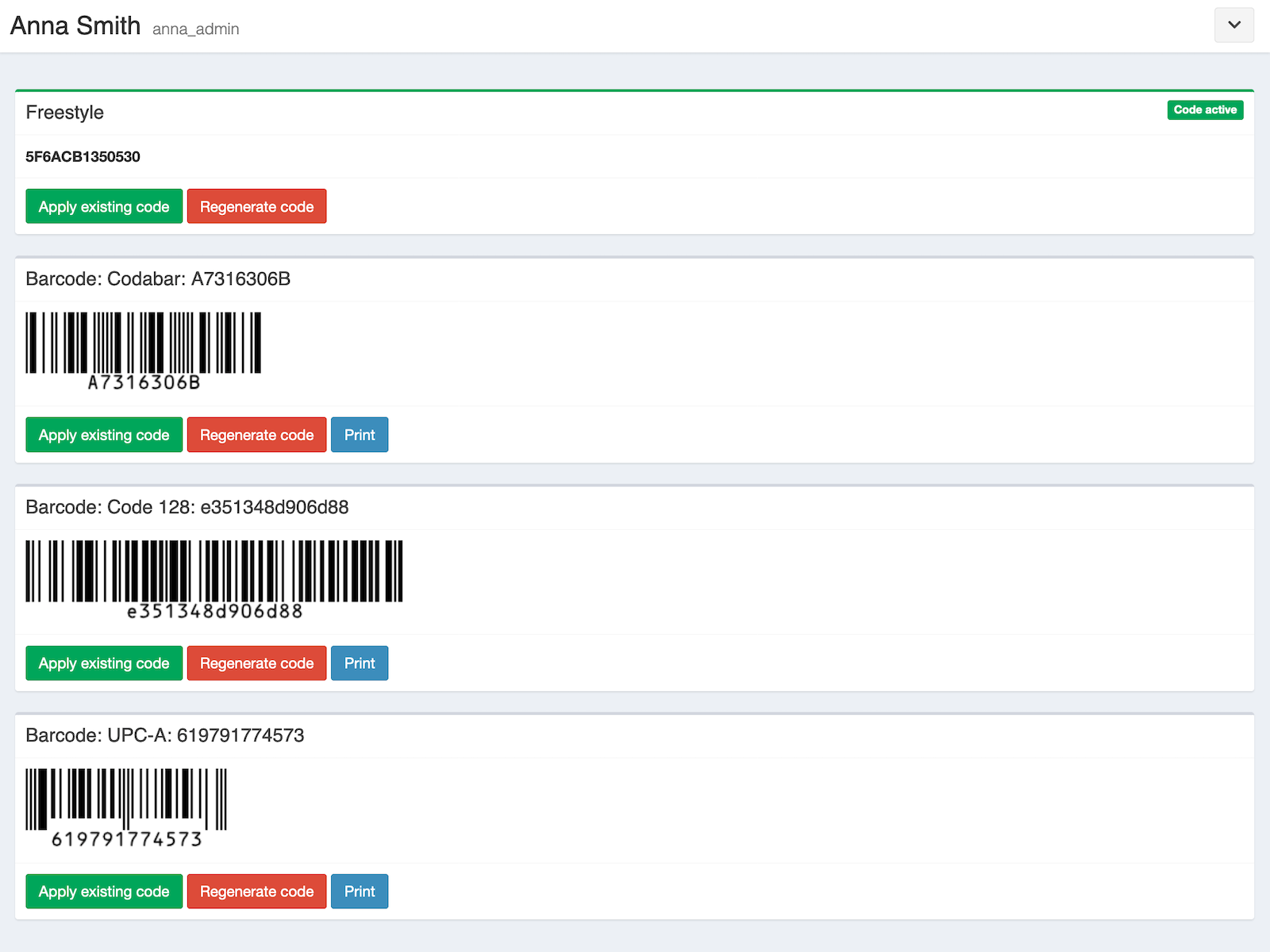Regenerate code for the Codabar barcode
Screen dimensions: 1270x952
tap(256, 435)
